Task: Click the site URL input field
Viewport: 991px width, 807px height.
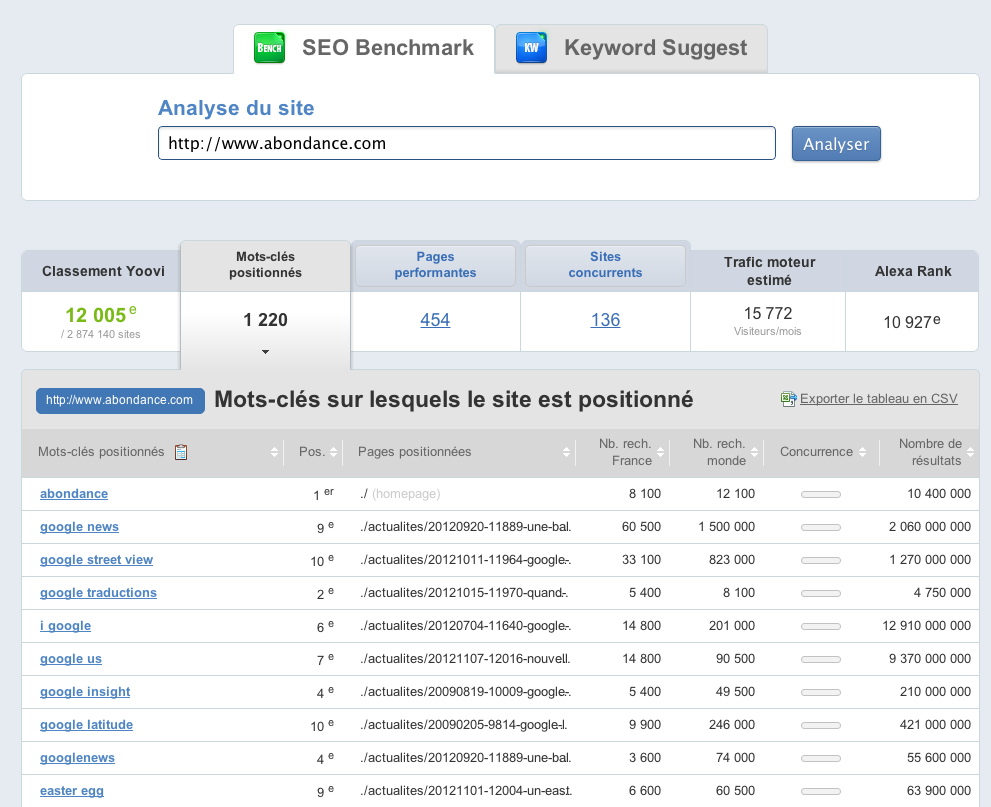Action: tap(466, 143)
